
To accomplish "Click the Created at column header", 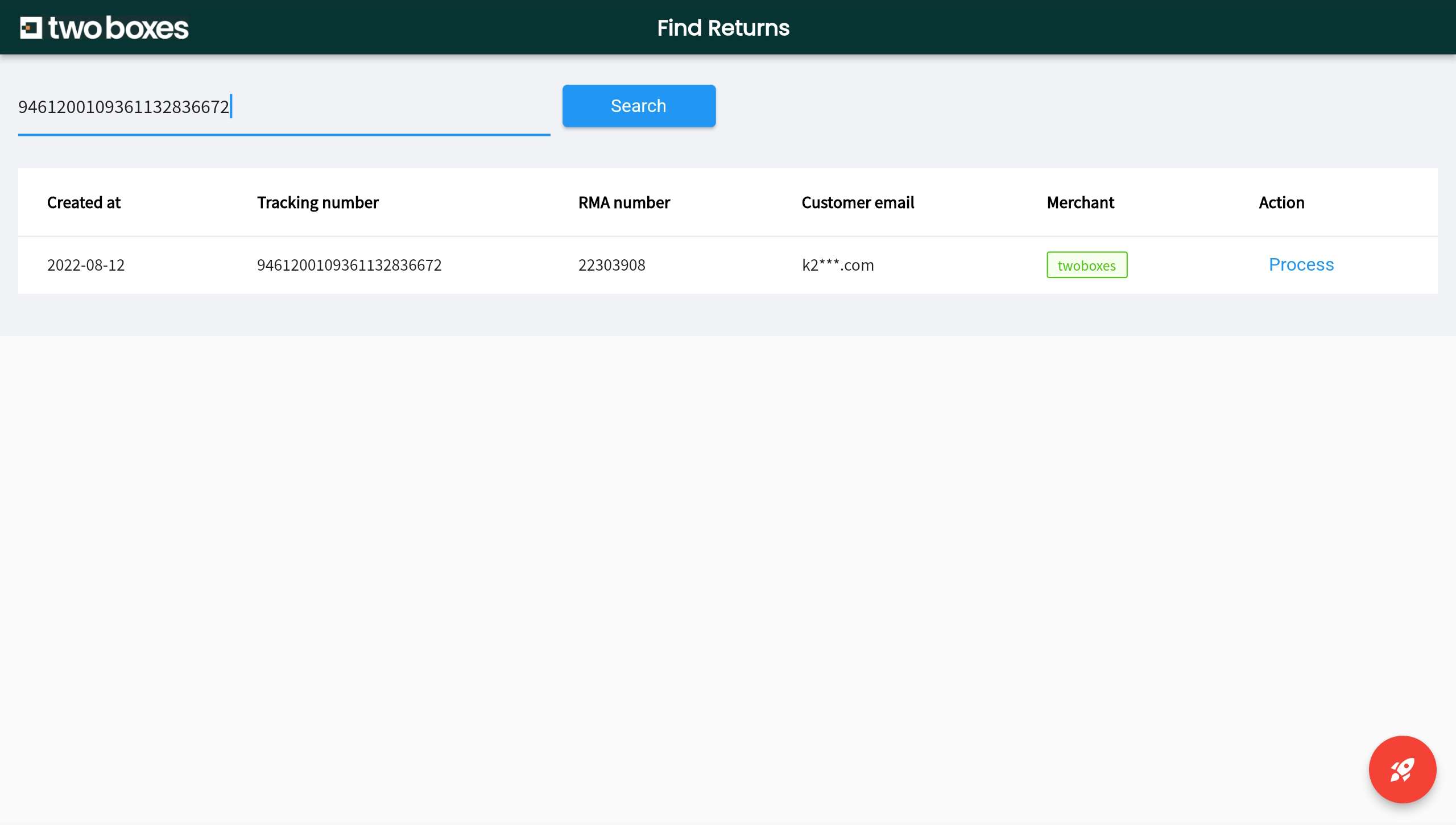I will click(x=84, y=202).
